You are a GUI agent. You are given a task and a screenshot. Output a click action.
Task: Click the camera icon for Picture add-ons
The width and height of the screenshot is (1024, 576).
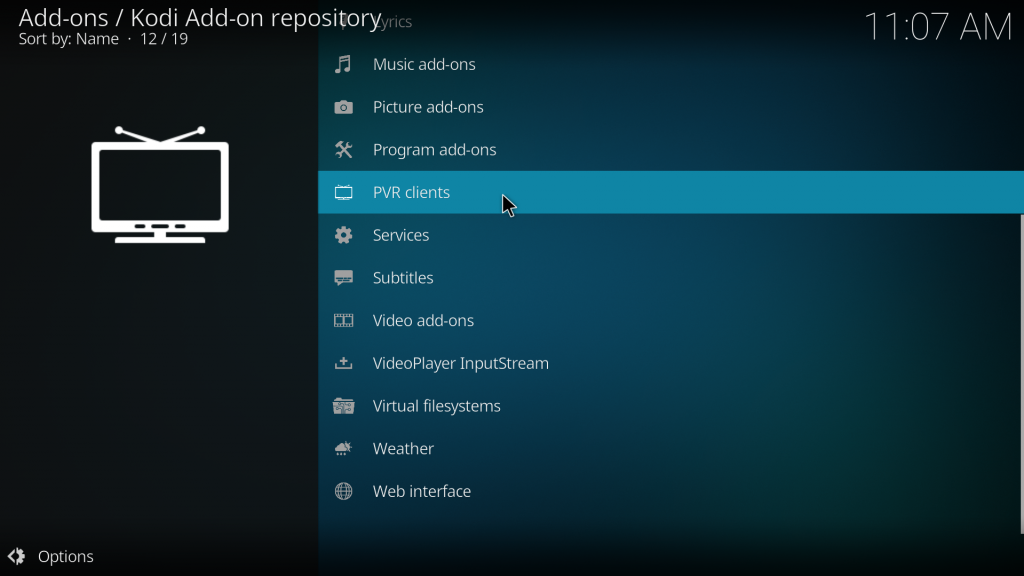344,107
